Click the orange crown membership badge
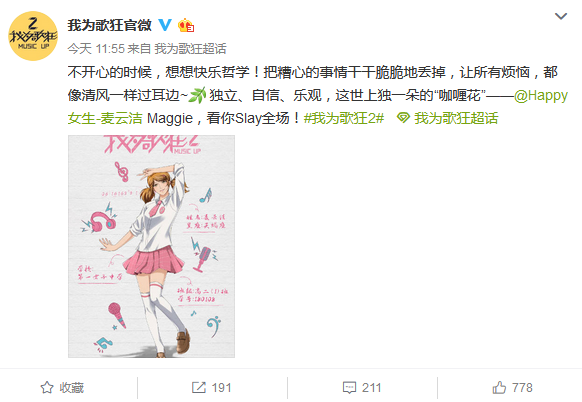Image resolution: width=582 pixels, height=402 pixels. [186, 26]
